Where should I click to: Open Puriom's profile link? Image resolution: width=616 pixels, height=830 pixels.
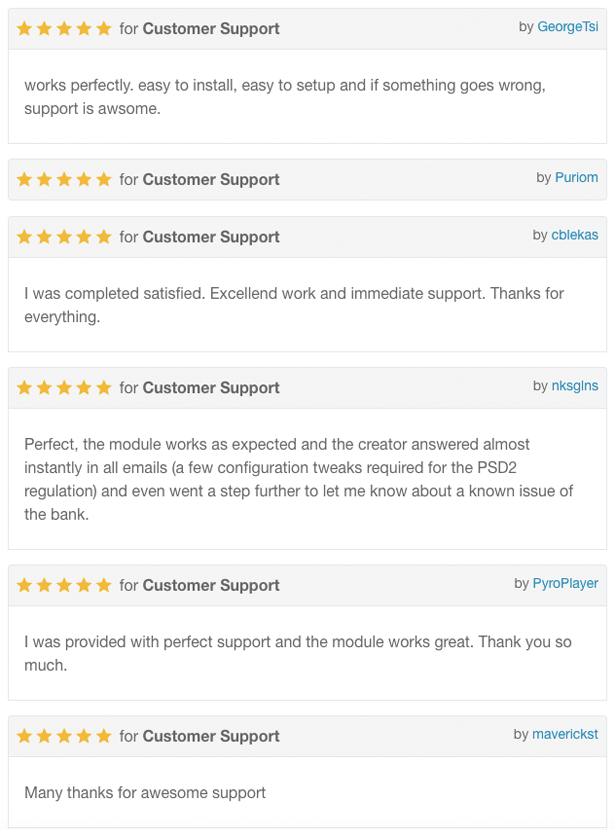click(576, 178)
